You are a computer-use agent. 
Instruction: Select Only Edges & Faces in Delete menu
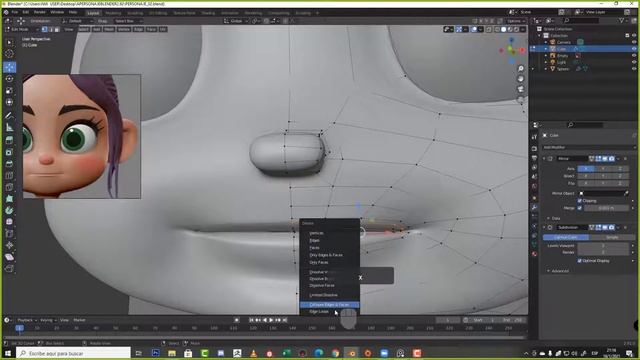coord(326,255)
